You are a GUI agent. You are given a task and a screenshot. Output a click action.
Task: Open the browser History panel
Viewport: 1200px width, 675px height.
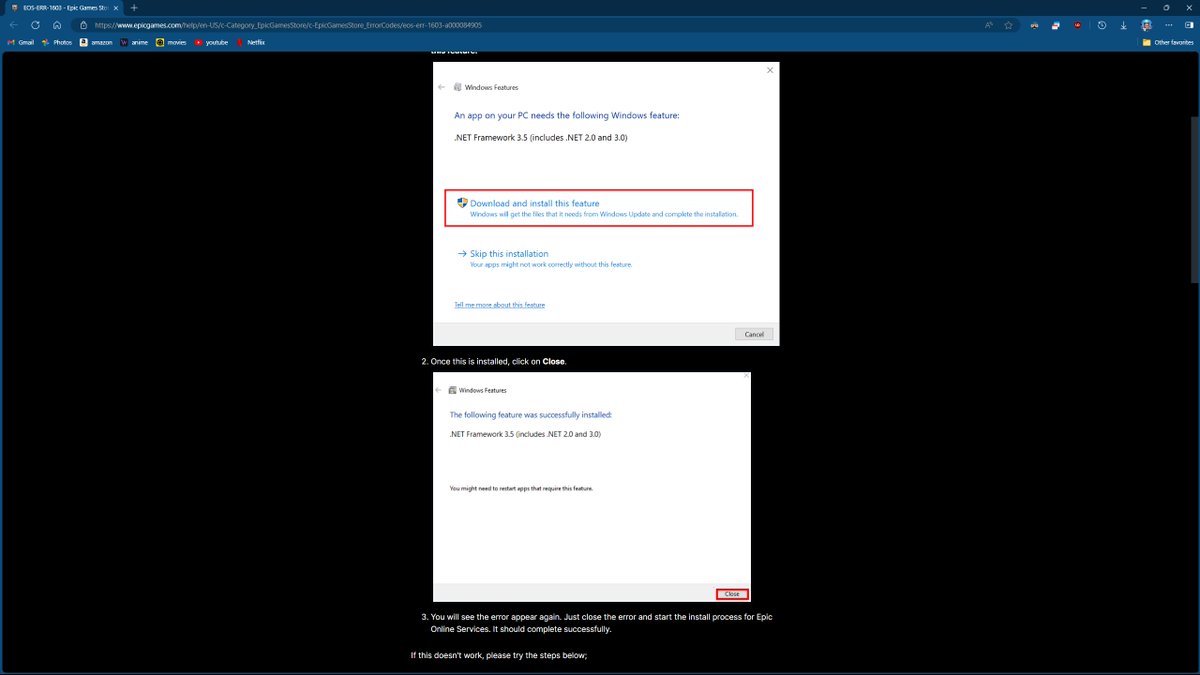1102,25
